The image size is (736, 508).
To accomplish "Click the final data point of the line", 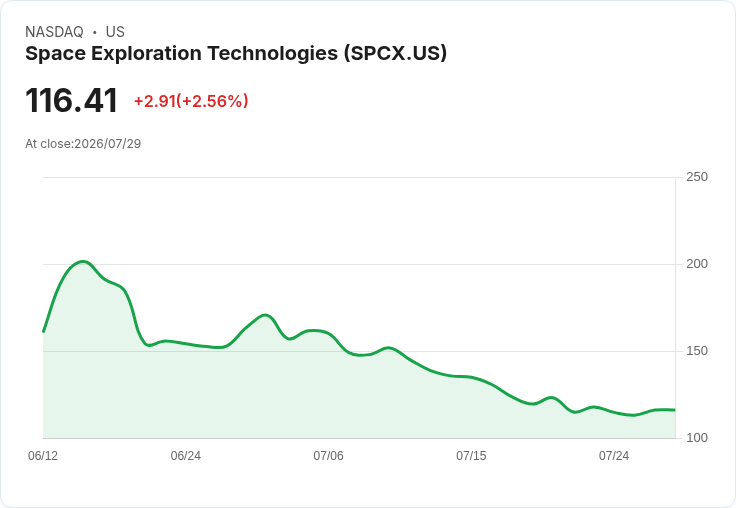I will click(675, 410).
